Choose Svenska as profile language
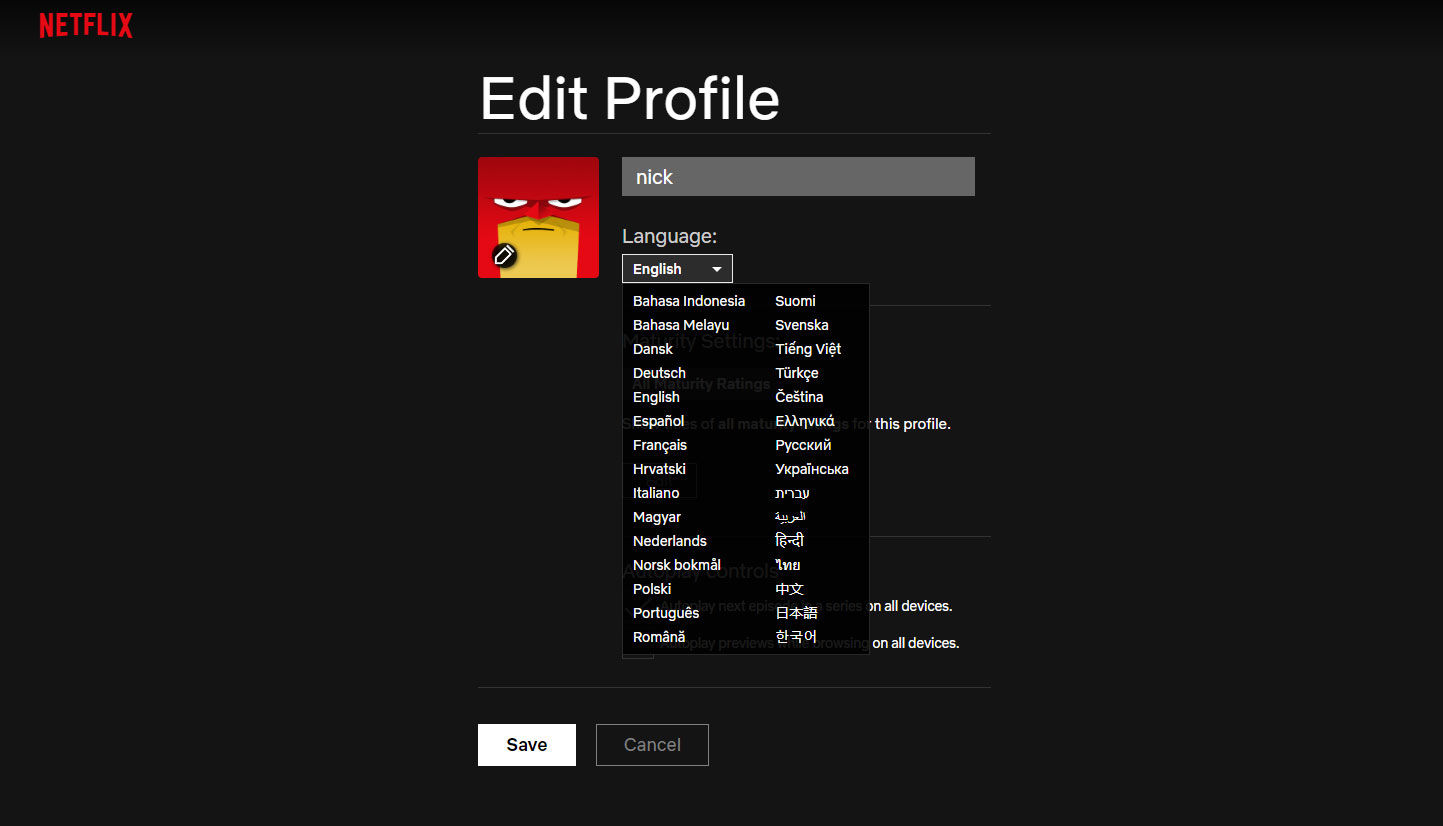This screenshot has height=826, width=1443. click(x=801, y=324)
